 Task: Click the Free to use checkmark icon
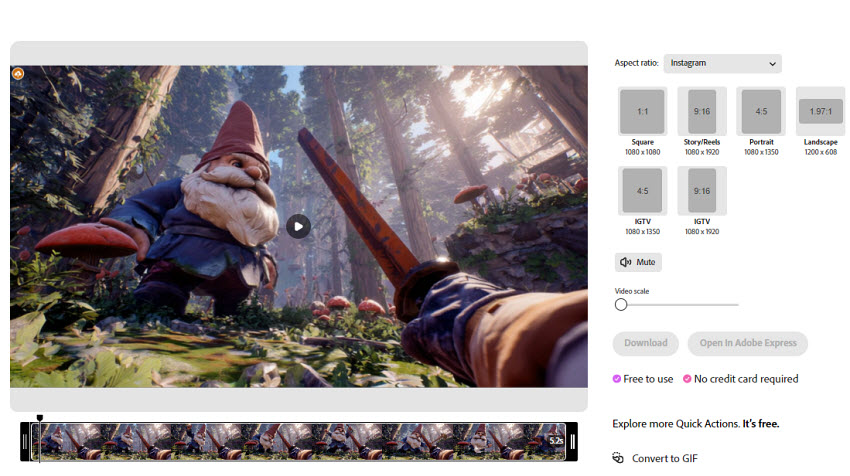(x=616, y=379)
